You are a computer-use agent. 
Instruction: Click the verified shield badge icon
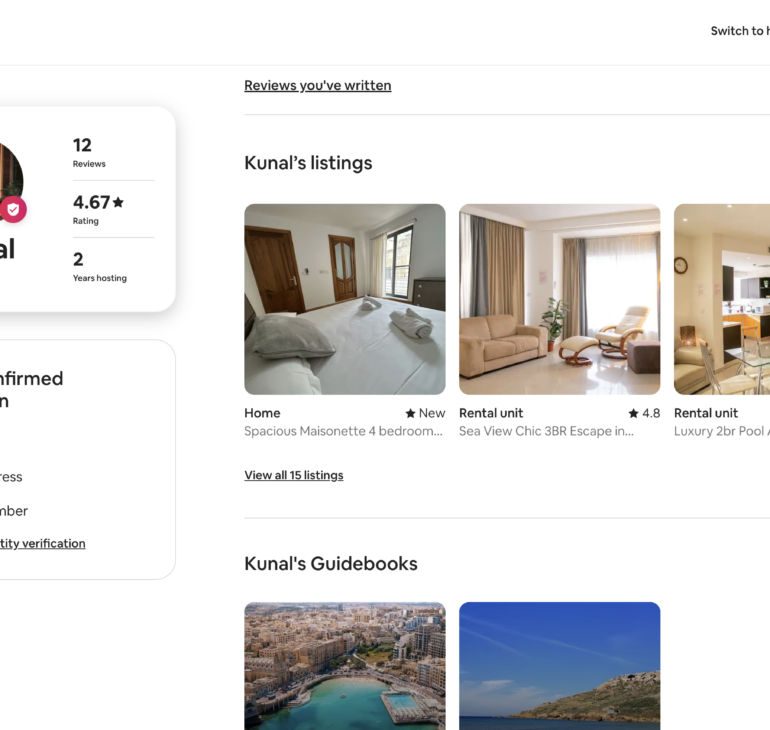click(x=13, y=210)
